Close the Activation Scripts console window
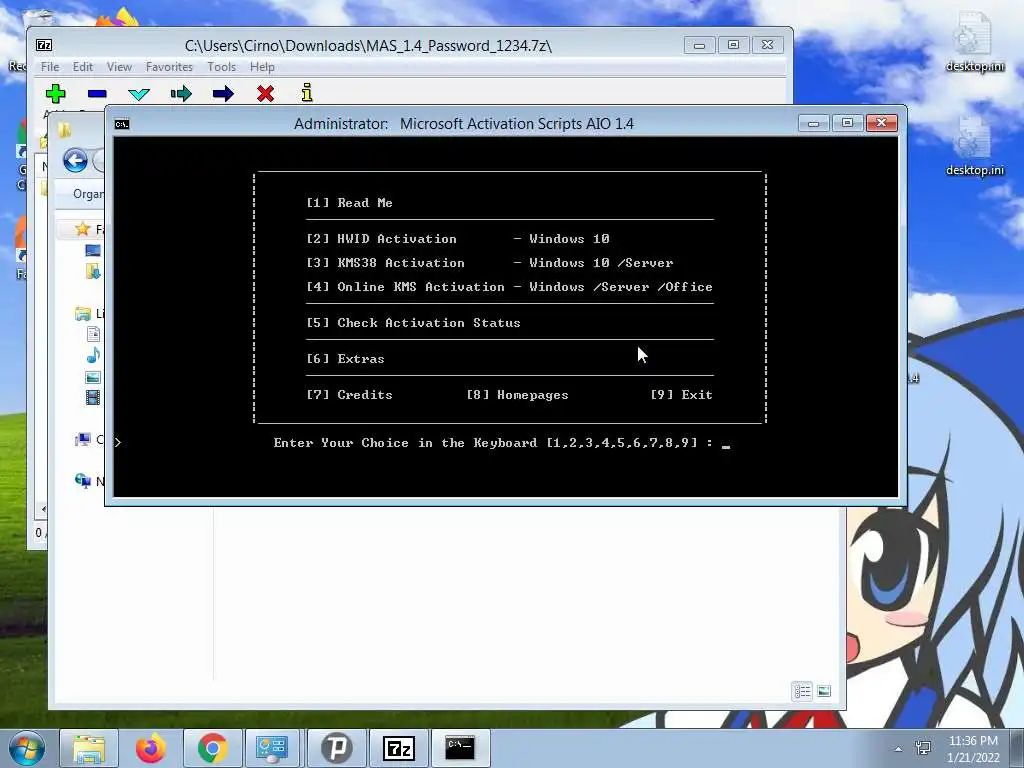This screenshot has width=1024, height=768. tap(882, 123)
